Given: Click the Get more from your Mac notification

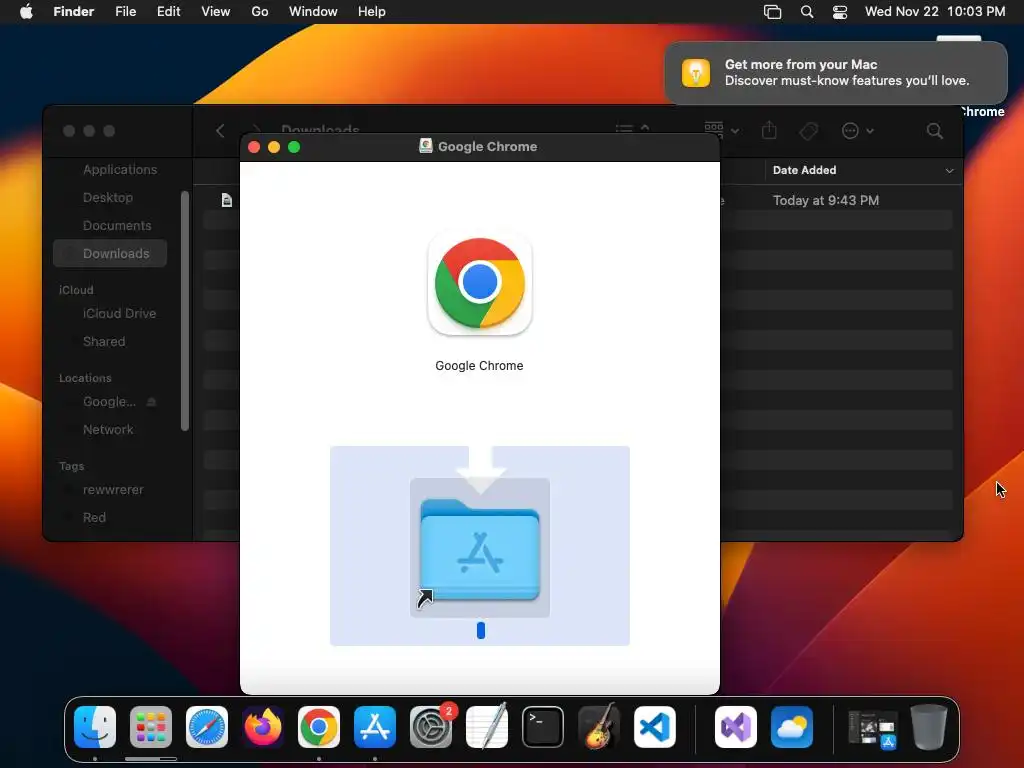Looking at the screenshot, I should click(x=836, y=72).
